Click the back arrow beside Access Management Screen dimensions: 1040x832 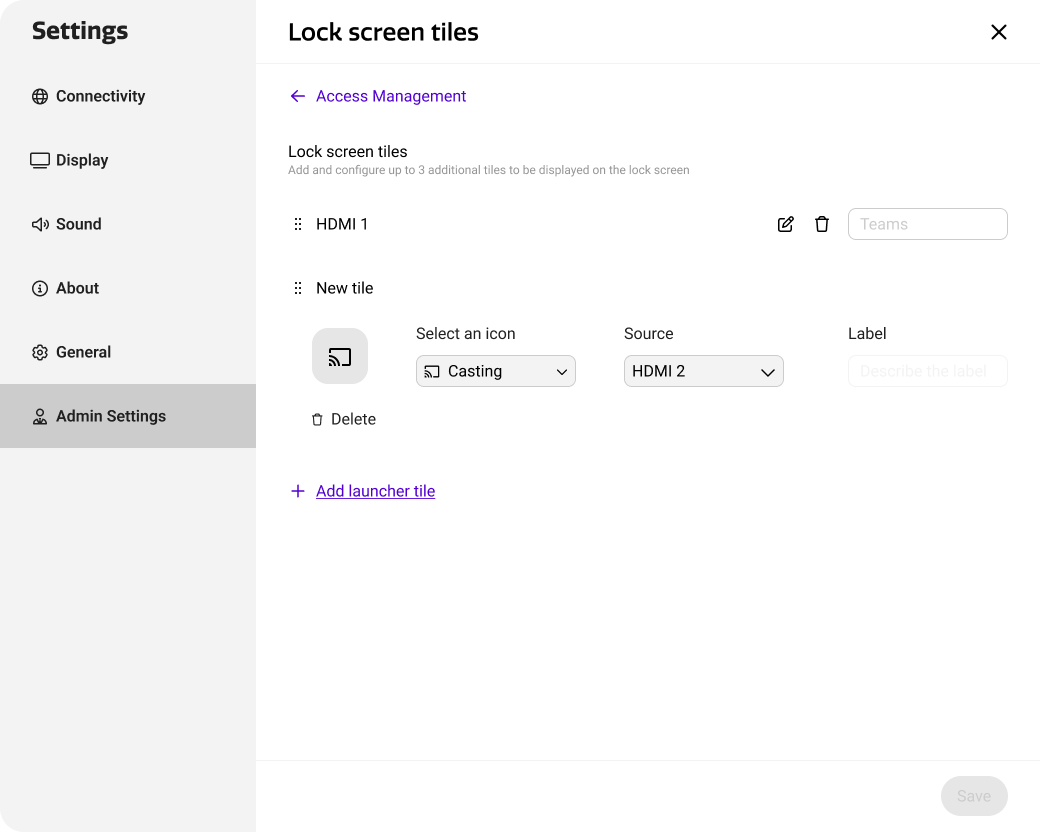tap(297, 96)
